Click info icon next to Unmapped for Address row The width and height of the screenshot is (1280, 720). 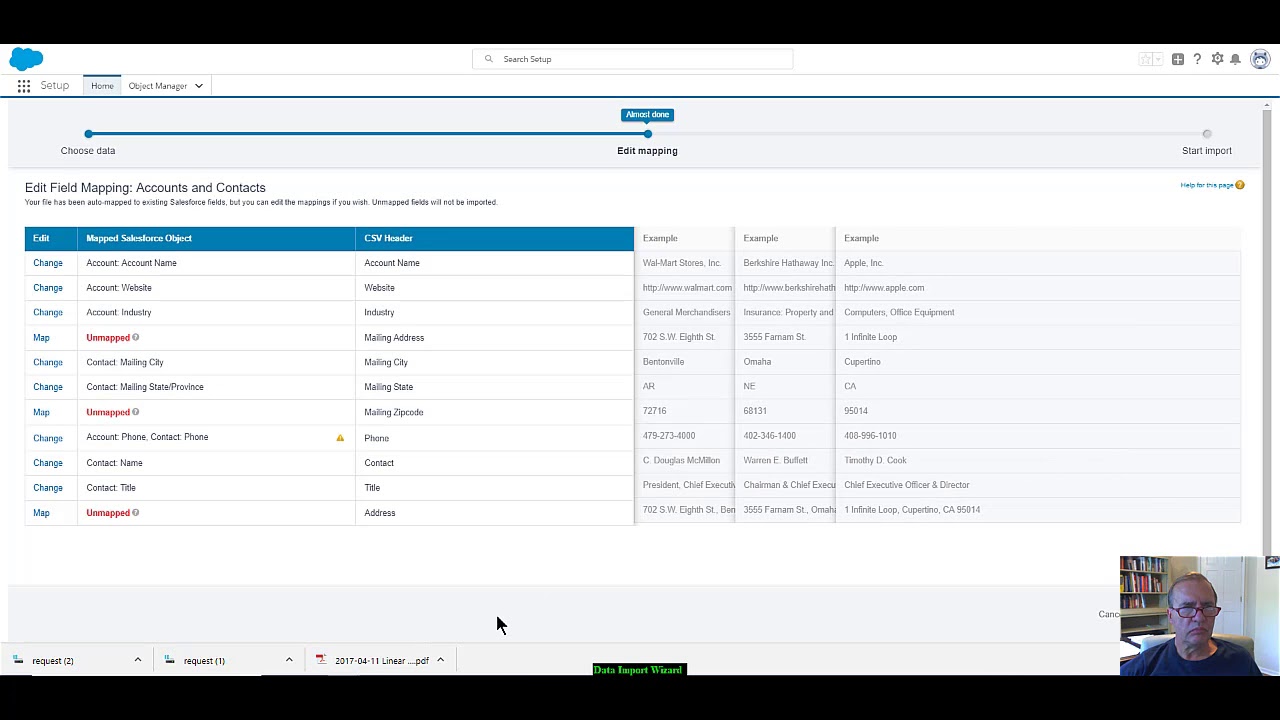[136, 513]
